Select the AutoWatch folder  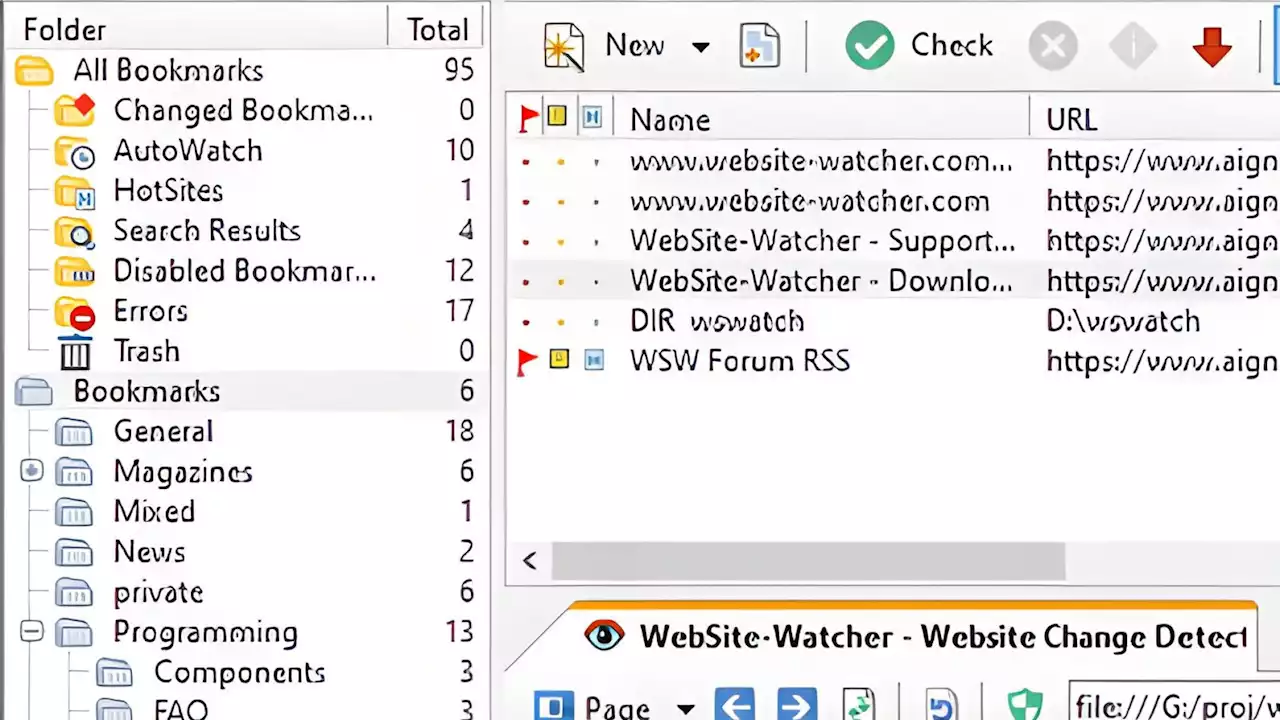[x=188, y=151]
